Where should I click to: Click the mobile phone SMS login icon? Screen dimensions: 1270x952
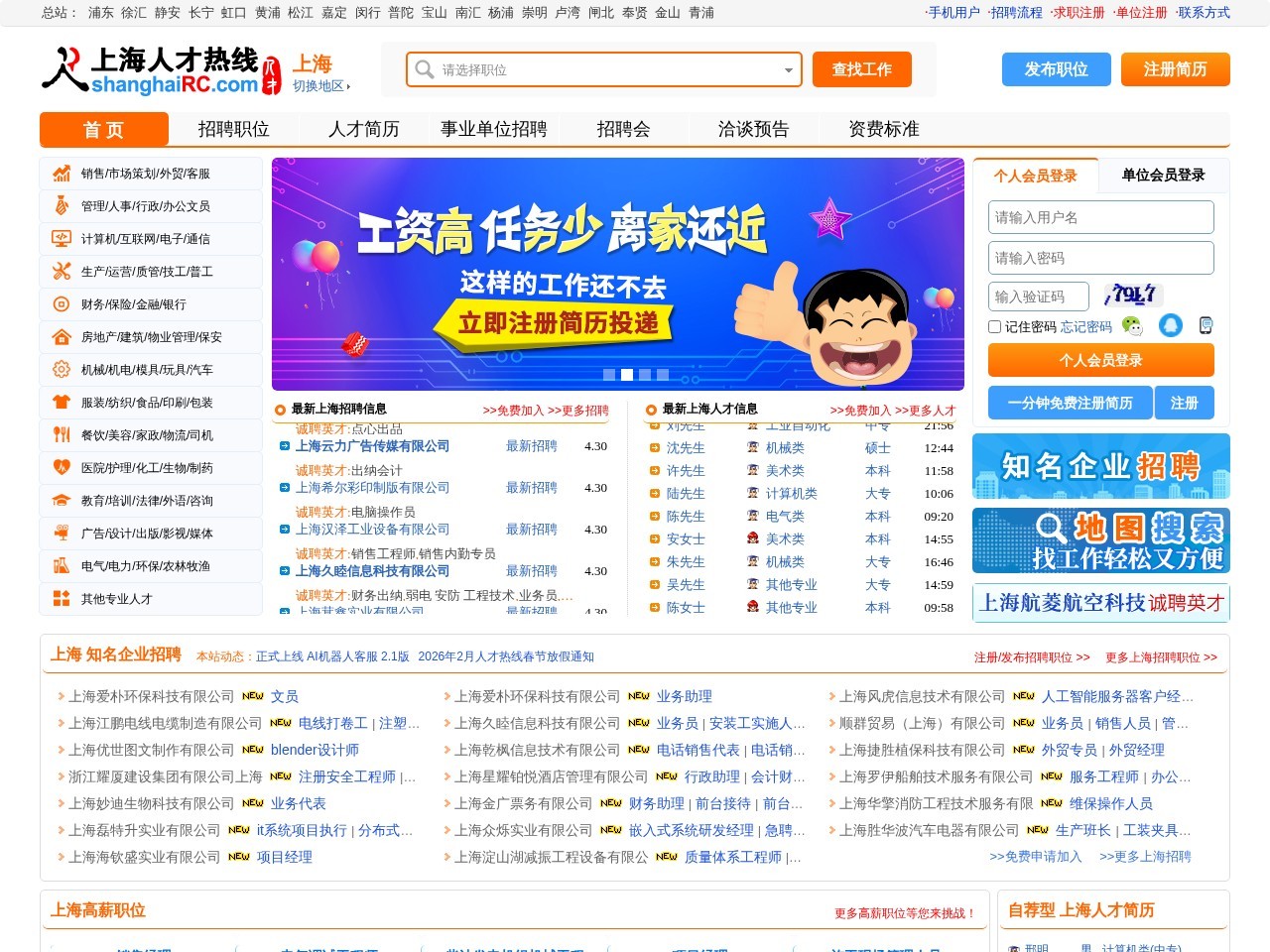[x=1206, y=325]
